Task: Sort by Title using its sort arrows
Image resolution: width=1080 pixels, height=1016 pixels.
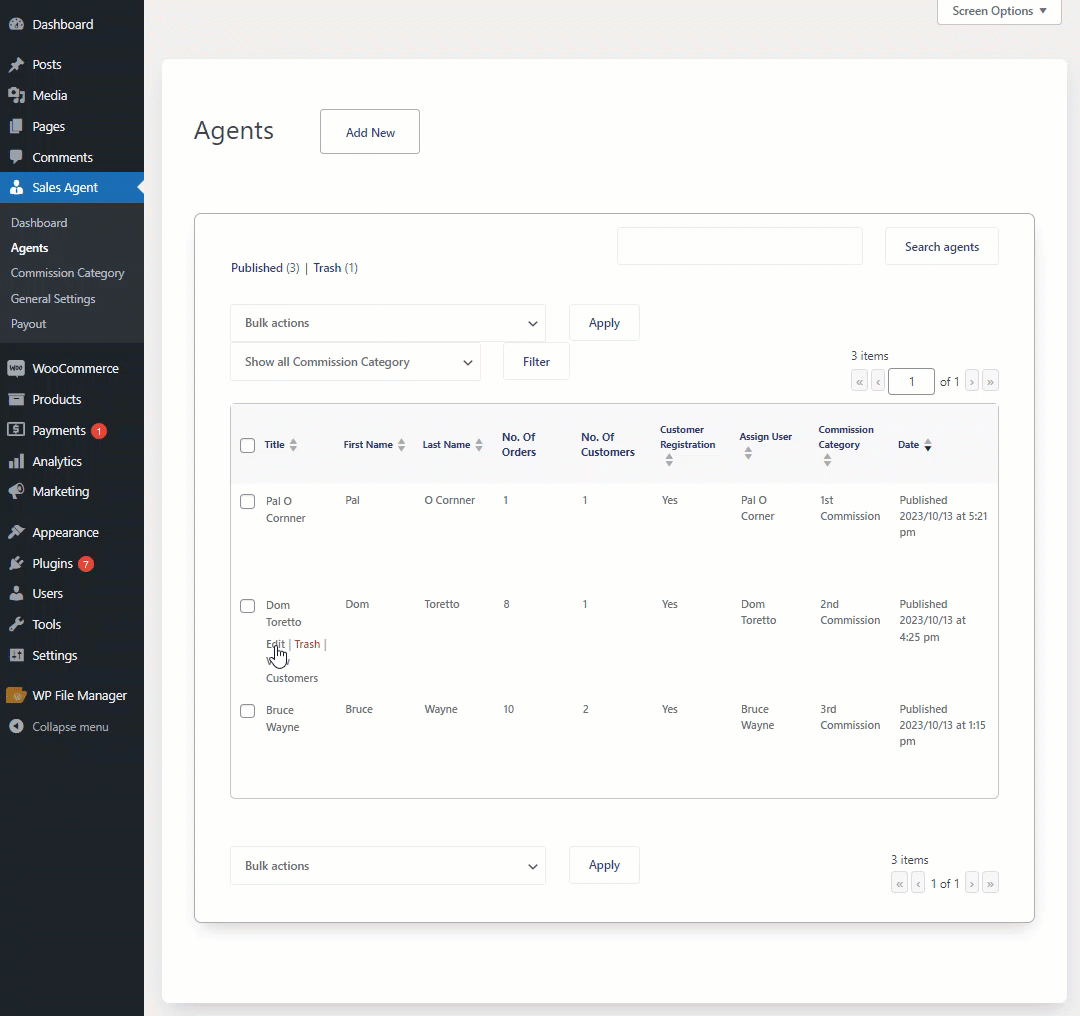Action: click(293, 445)
